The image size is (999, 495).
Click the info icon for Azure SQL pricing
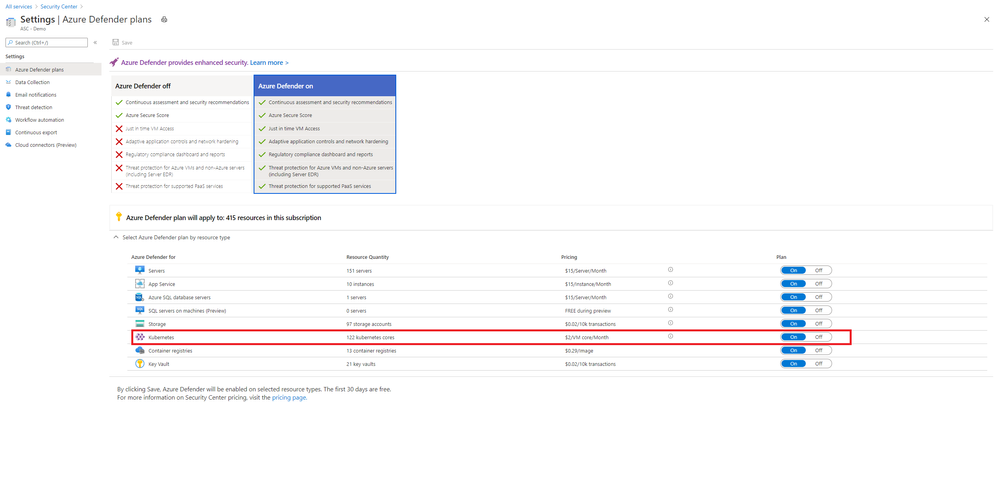click(x=670, y=296)
